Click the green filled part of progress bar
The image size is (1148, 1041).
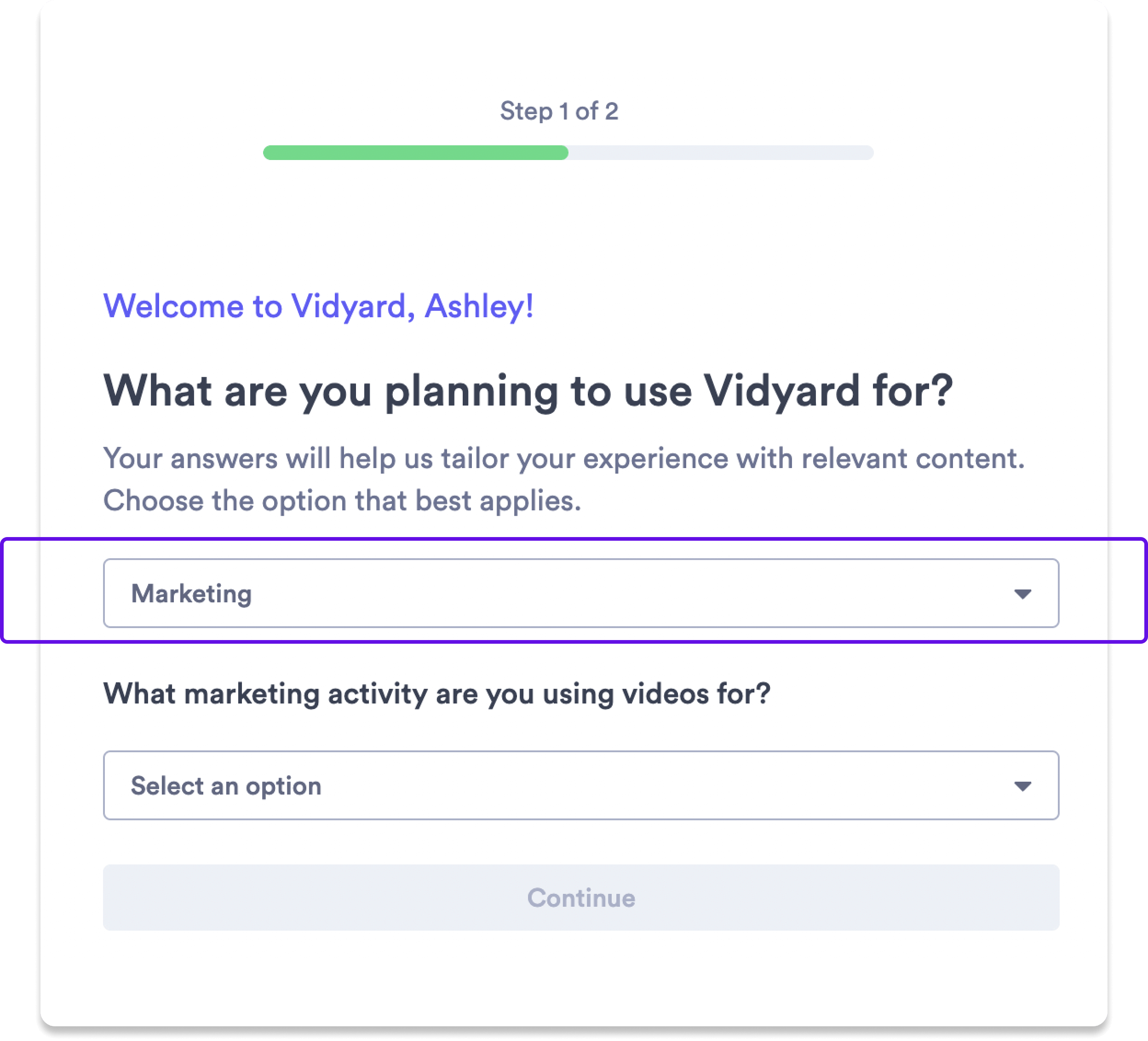(x=415, y=153)
